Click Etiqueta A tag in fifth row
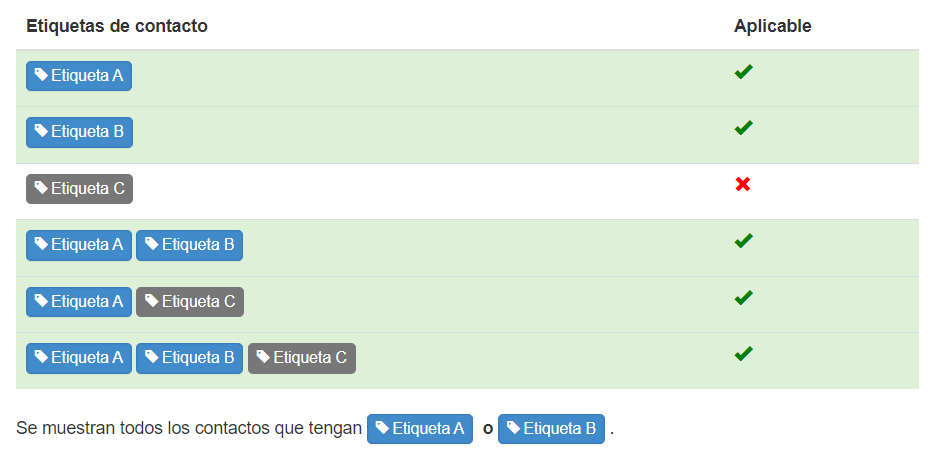 coord(79,302)
